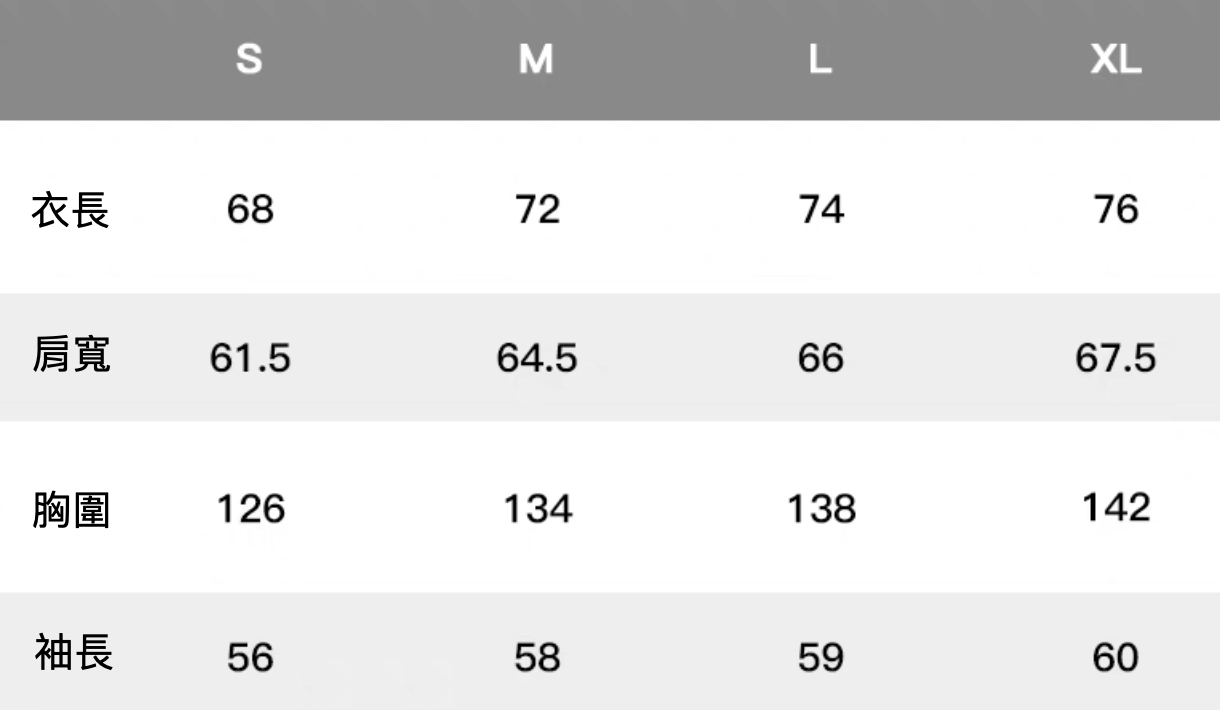Select the 72 garment length value
The image size is (1220, 710).
point(538,210)
